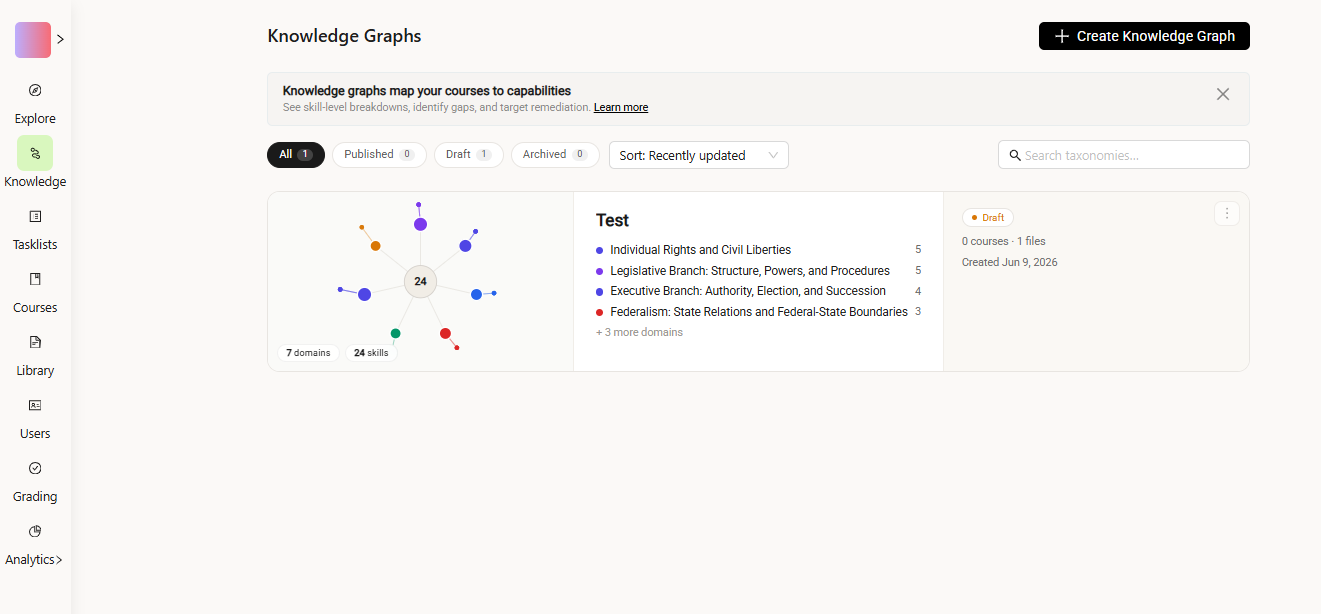
Task: Open the Users ID card icon
Action: pos(35,405)
